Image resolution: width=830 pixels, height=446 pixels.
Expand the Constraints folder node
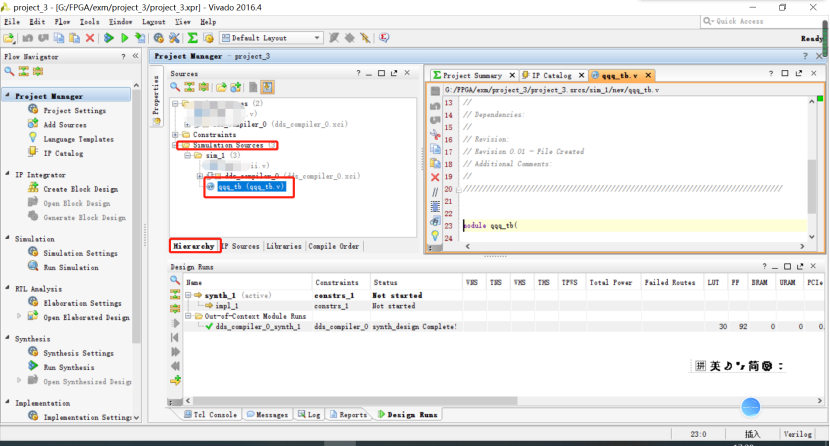[x=175, y=135]
